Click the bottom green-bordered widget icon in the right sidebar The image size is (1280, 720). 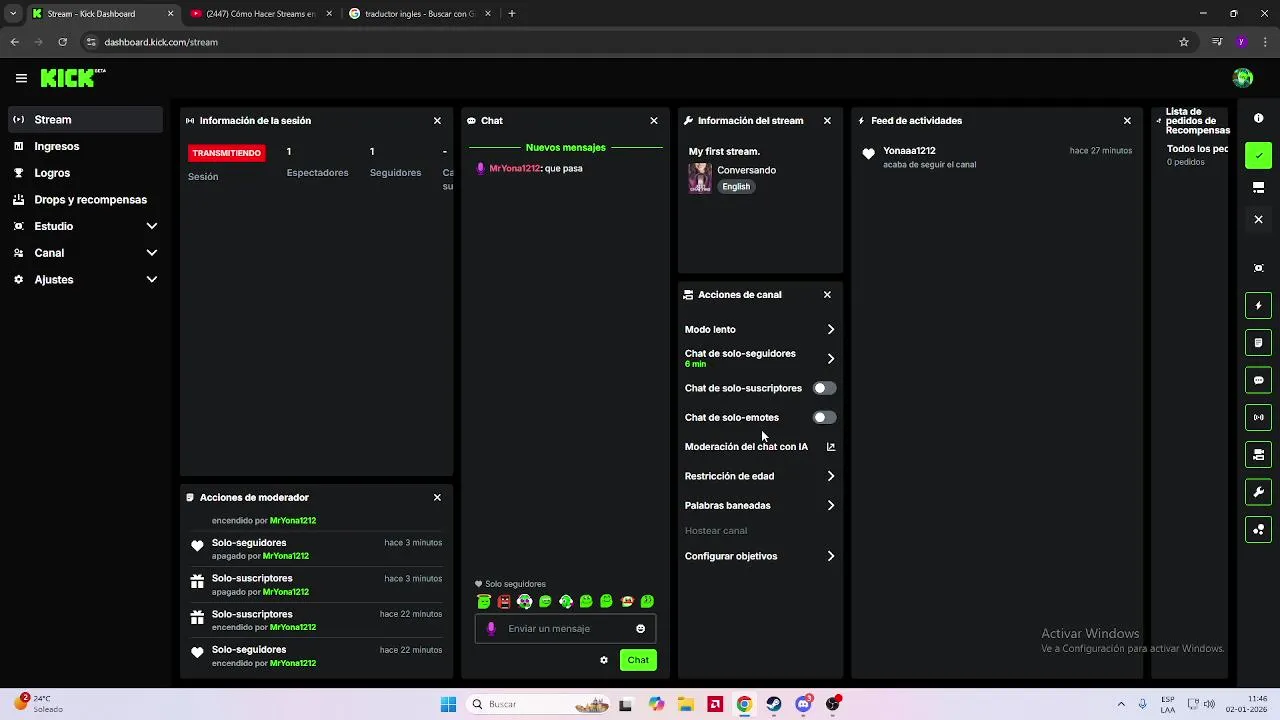tap(1258, 529)
